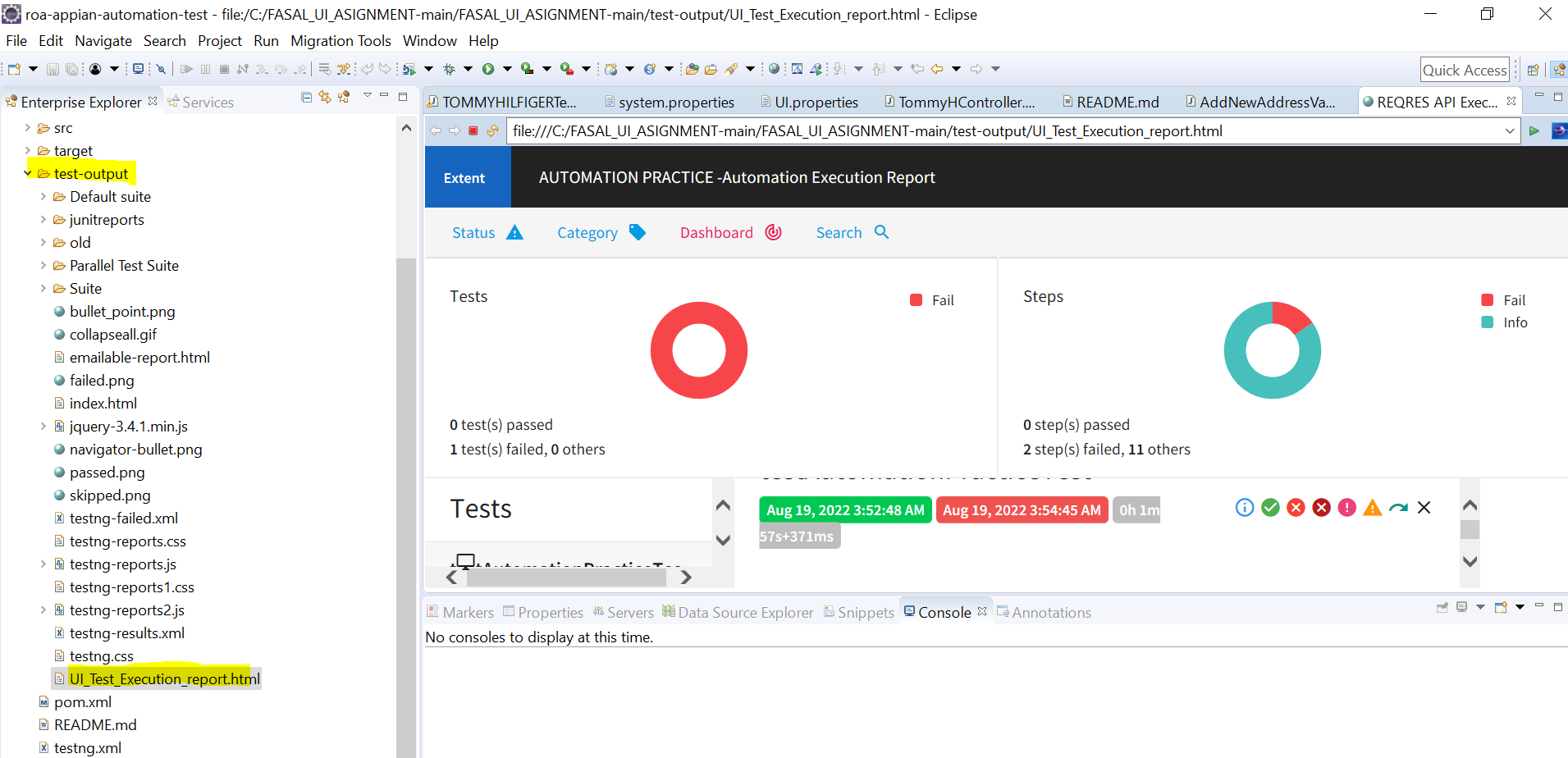Click the green Go arrow after URL

1534,130
